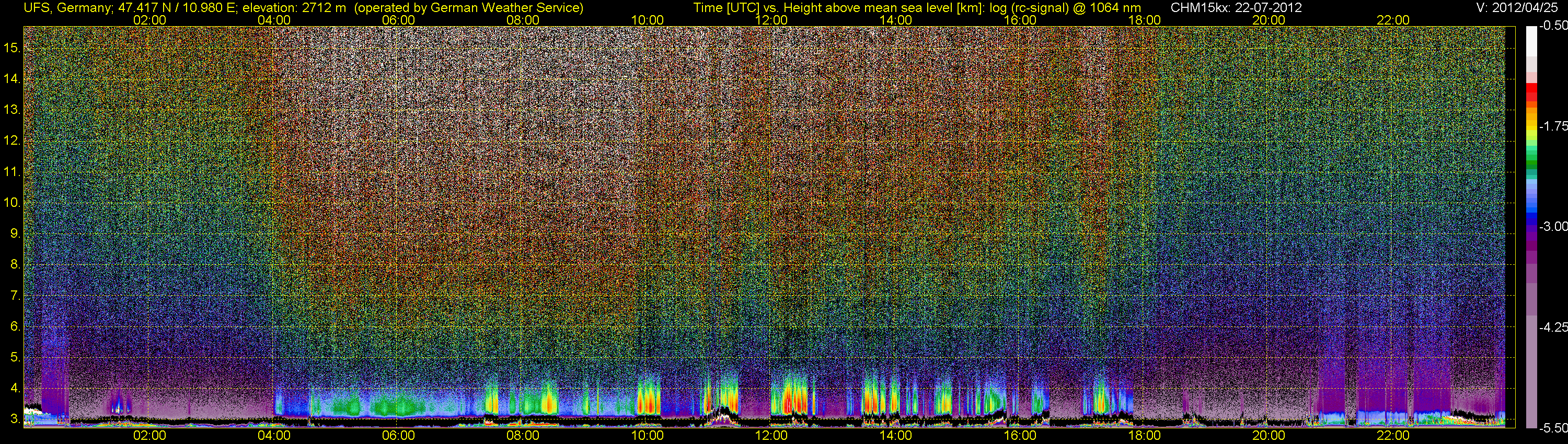Click the "7." km height axis label

[x=15, y=296]
